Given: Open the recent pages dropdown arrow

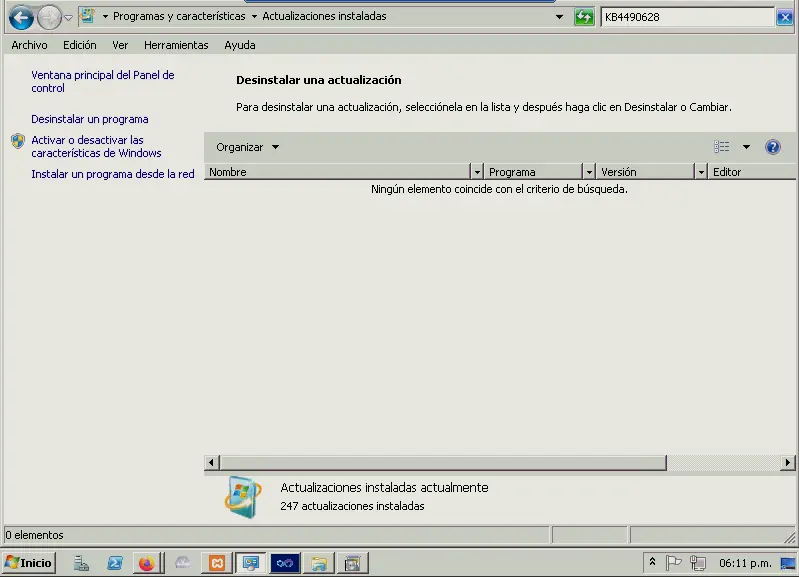Looking at the screenshot, I should pos(68,18).
